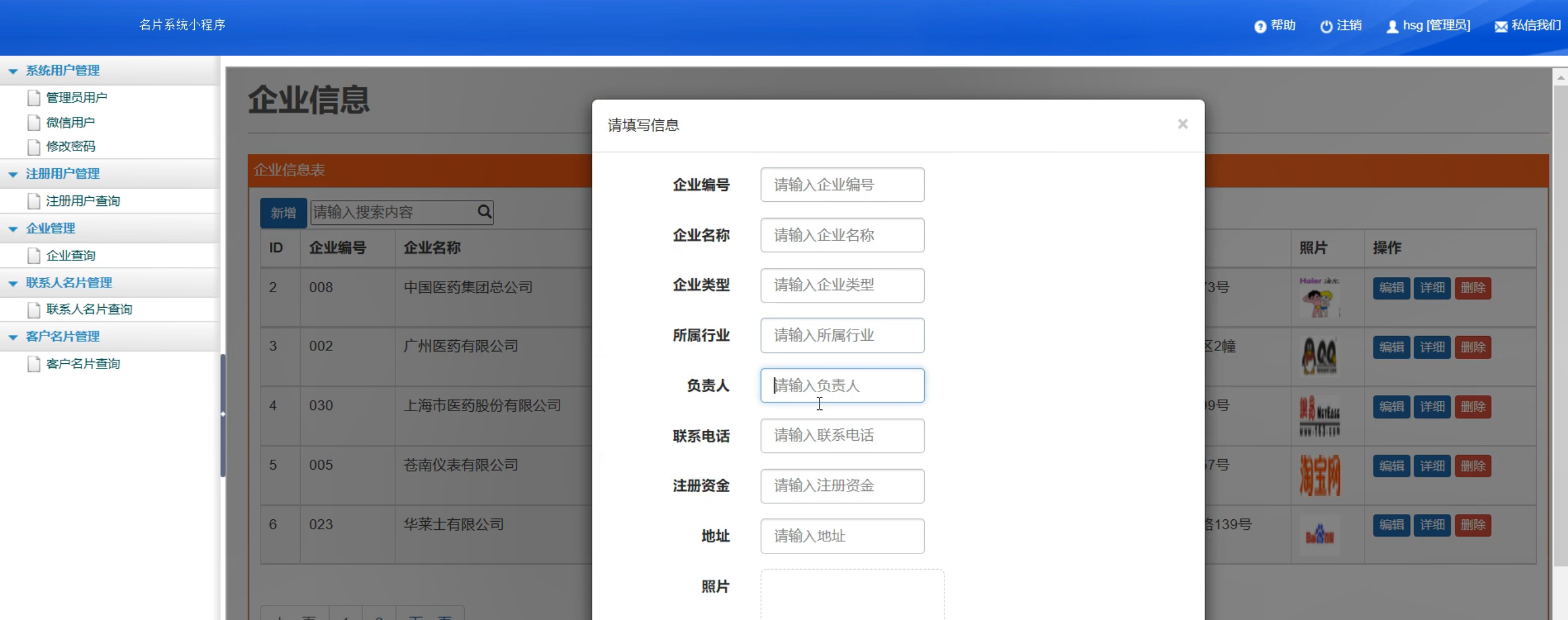Collapse the 系统用户管理 section
The height and width of the screenshot is (620, 1568).
click(13, 71)
